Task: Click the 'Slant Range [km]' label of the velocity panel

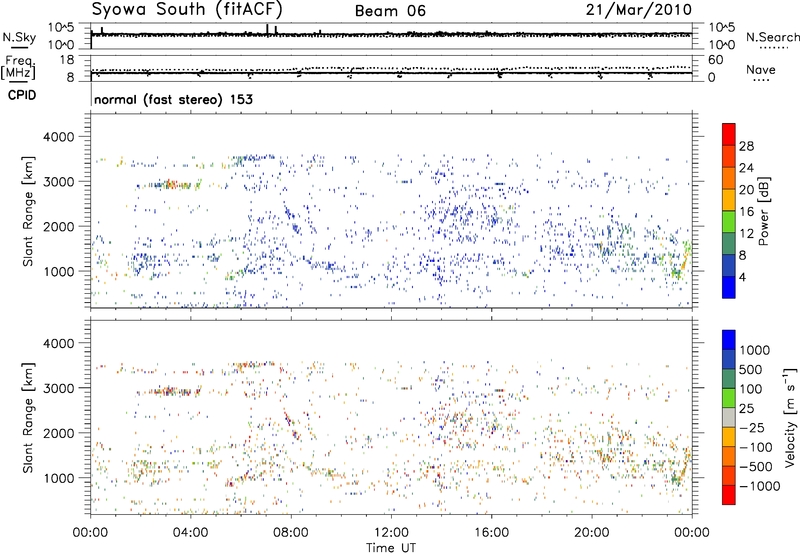Action: point(28,418)
